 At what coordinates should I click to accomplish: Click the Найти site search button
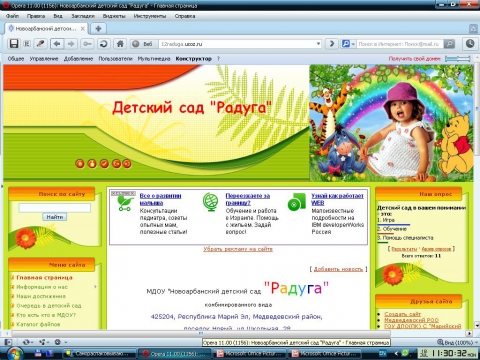(55, 217)
